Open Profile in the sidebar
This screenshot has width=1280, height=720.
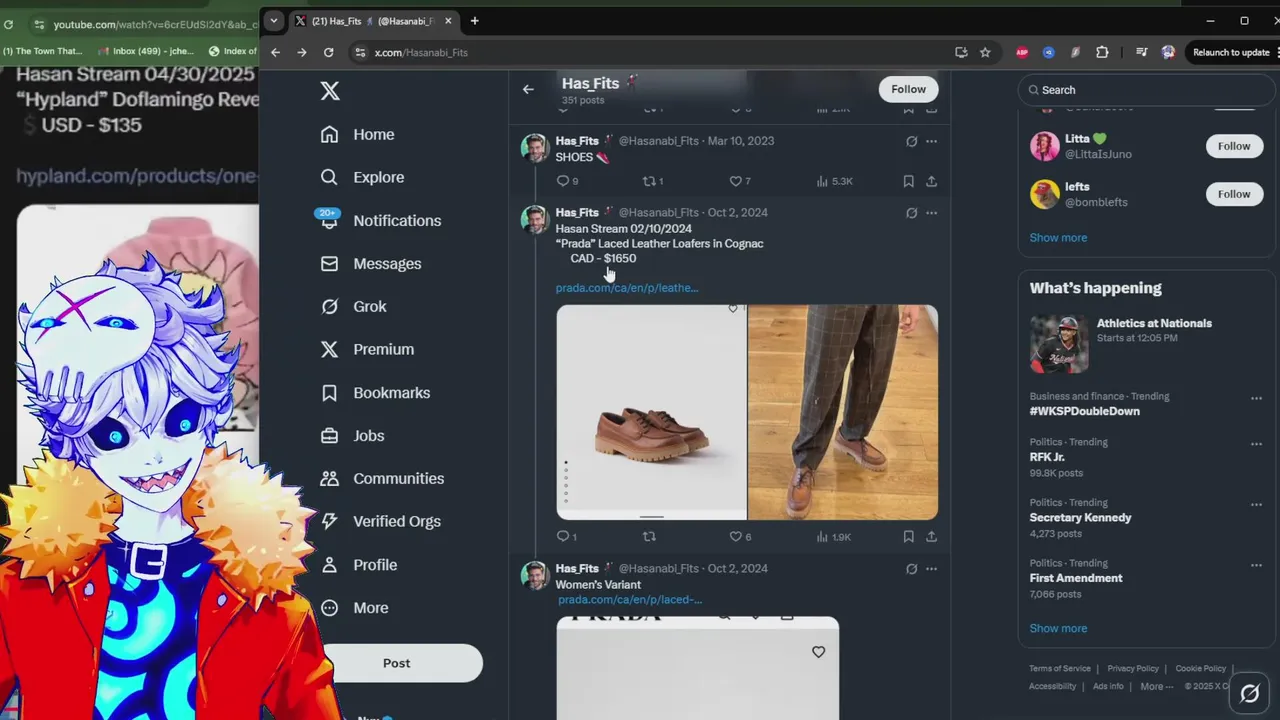pos(358,565)
